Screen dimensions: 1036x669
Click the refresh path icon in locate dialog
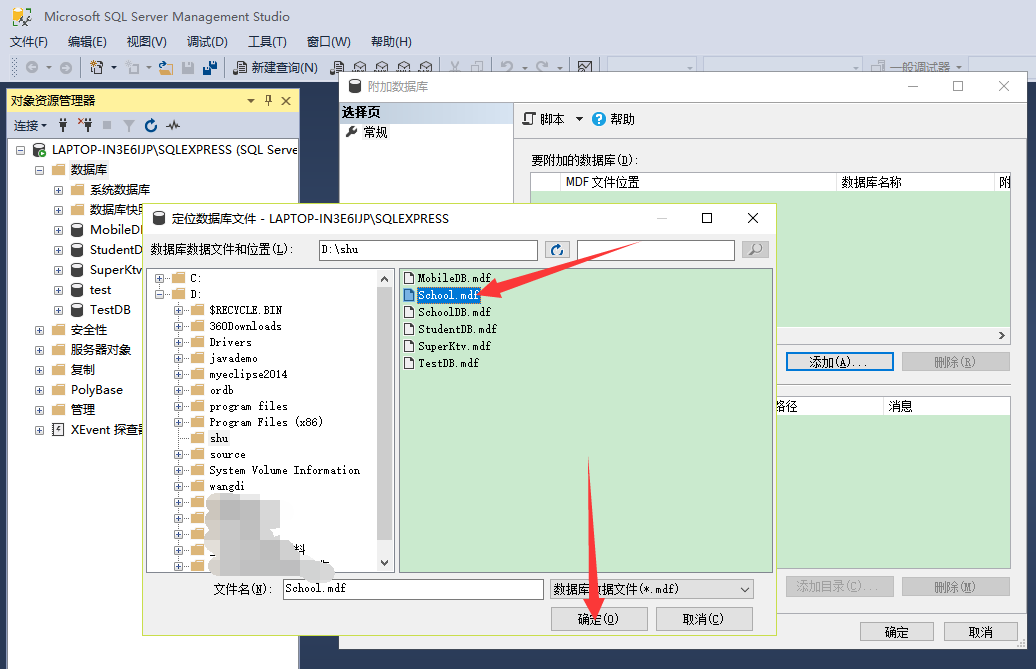tap(557, 250)
